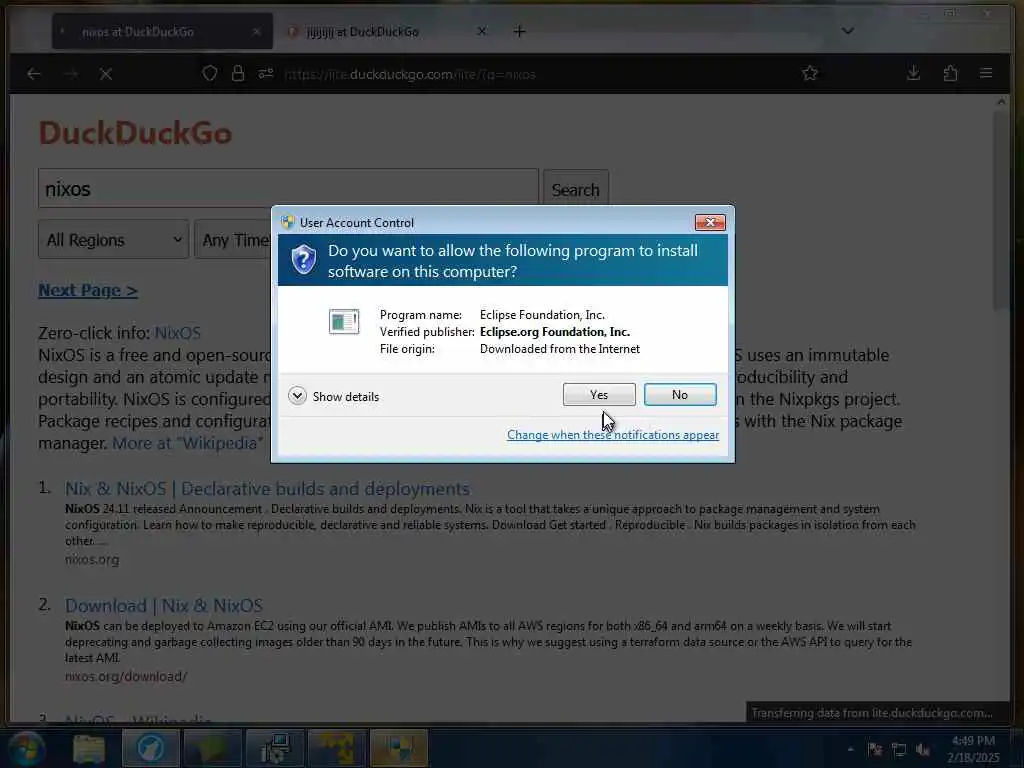Stop loading the page
This screenshot has height=768, width=1024.
[x=106, y=74]
